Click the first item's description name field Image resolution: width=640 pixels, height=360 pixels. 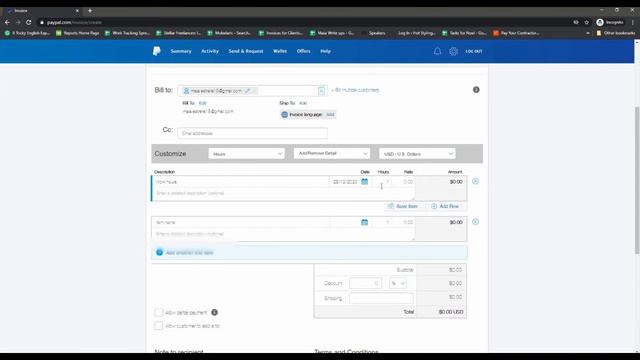point(240,182)
